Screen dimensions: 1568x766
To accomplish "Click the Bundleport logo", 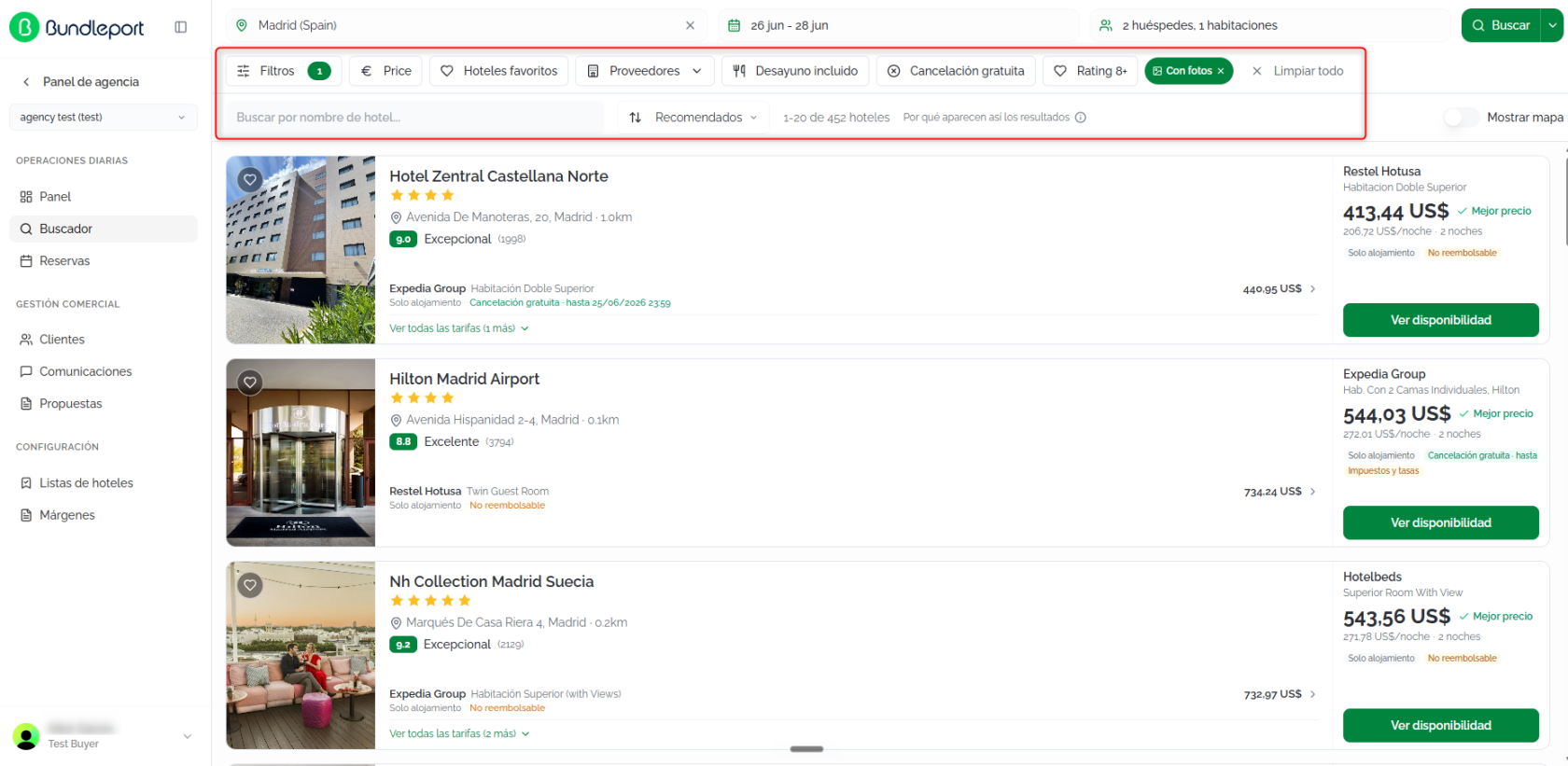I will pos(77,27).
